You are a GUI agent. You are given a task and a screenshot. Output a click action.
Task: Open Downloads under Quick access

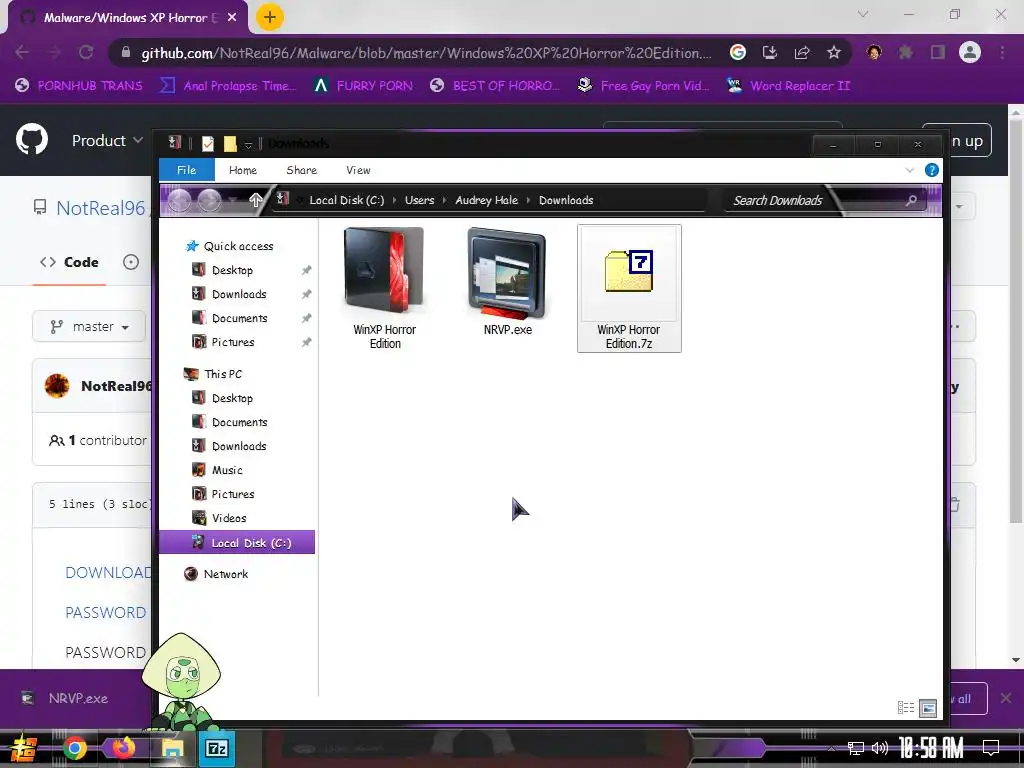click(x=238, y=294)
